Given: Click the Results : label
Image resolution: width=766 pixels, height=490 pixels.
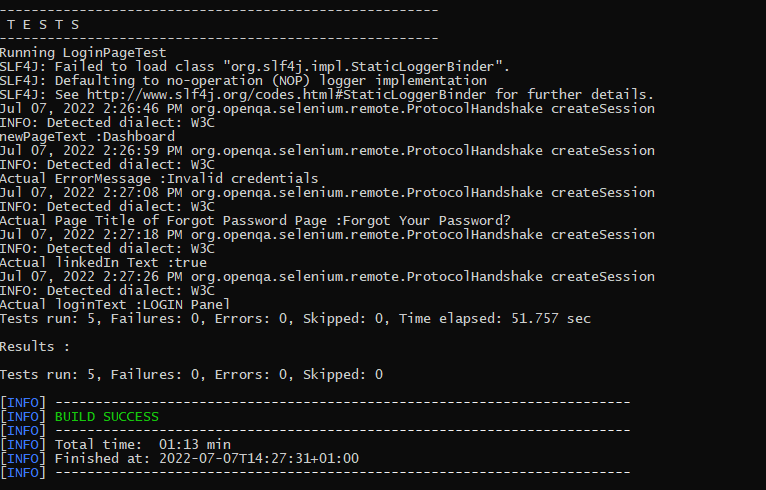Looking at the screenshot, I should click(x=35, y=346).
